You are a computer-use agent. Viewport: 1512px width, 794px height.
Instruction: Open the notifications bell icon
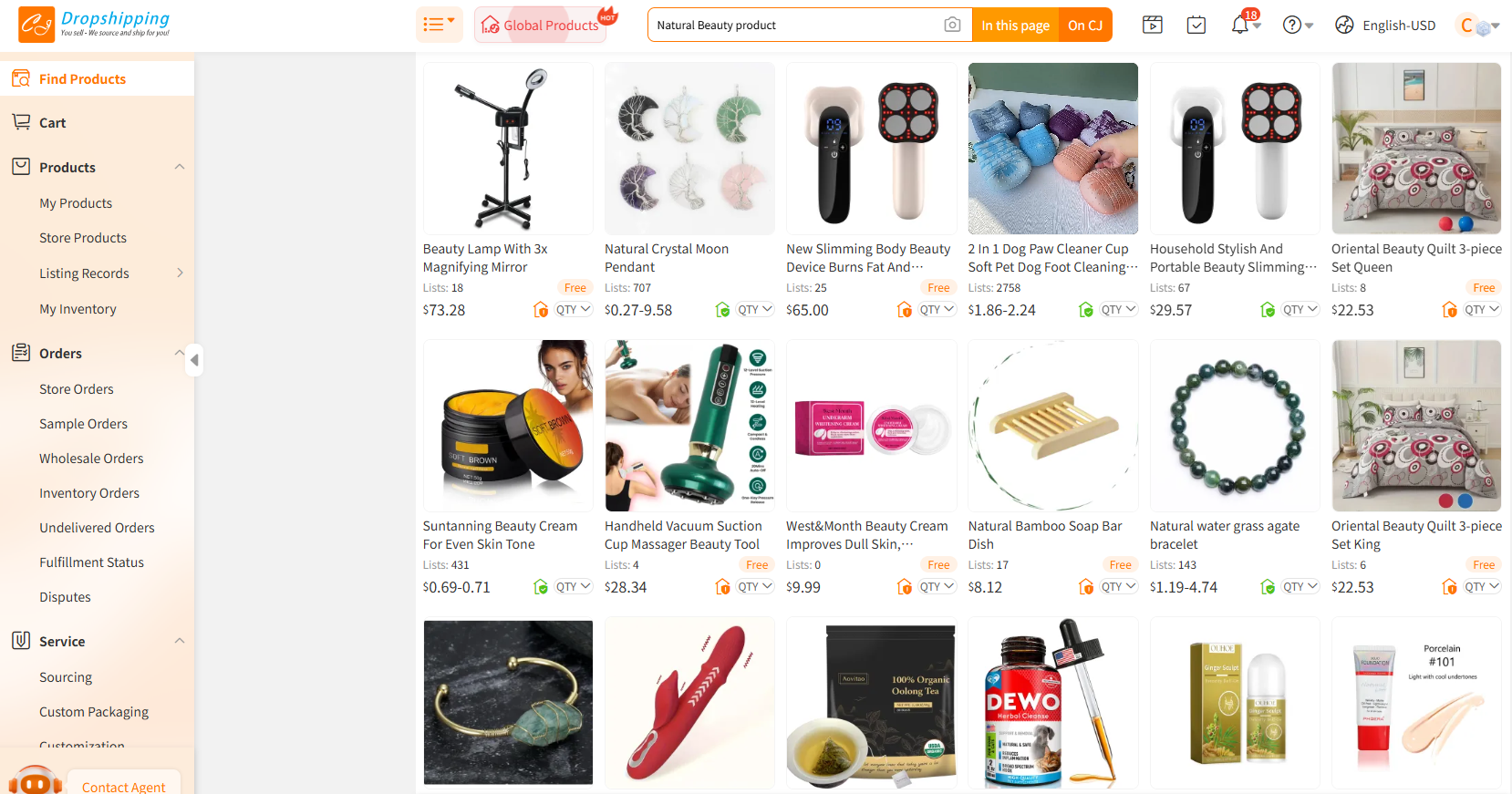coord(1239,25)
